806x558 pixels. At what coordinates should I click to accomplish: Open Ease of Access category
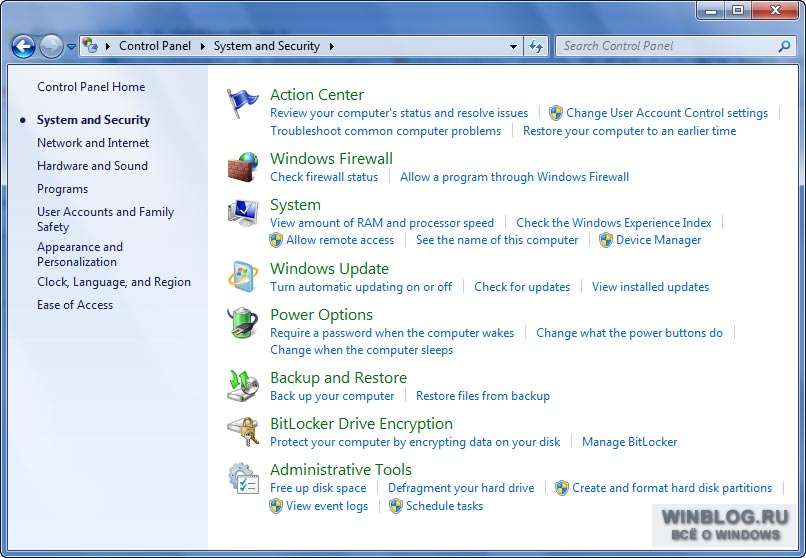[x=75, y=305]
